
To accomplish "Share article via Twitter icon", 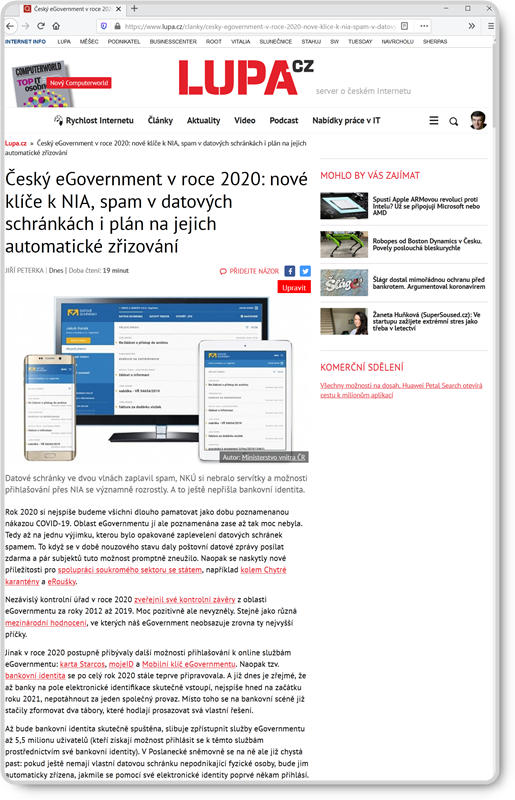I will coord(305,271).
